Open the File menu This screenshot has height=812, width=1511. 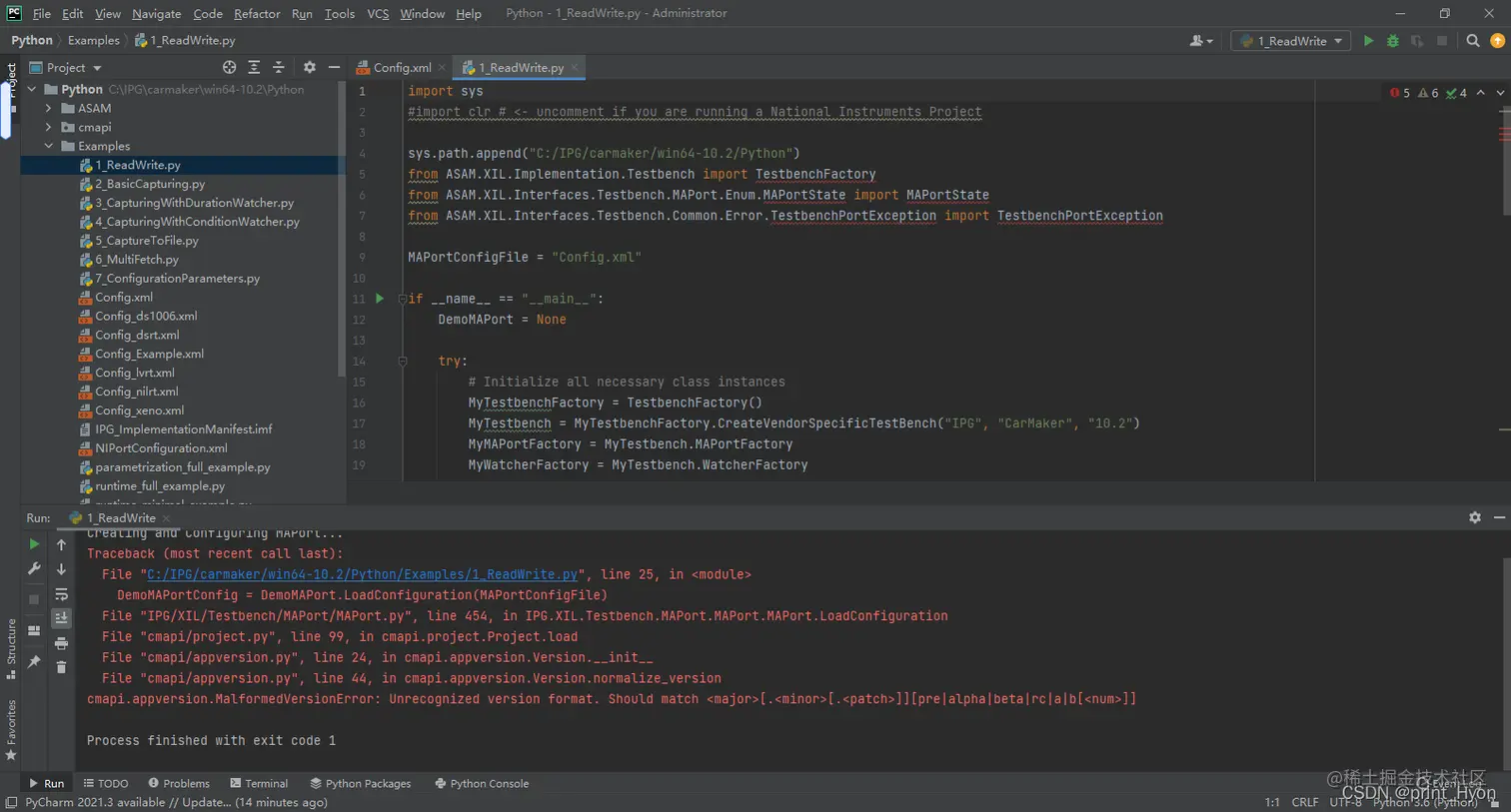pyautogui.click(x=41, y=14)
